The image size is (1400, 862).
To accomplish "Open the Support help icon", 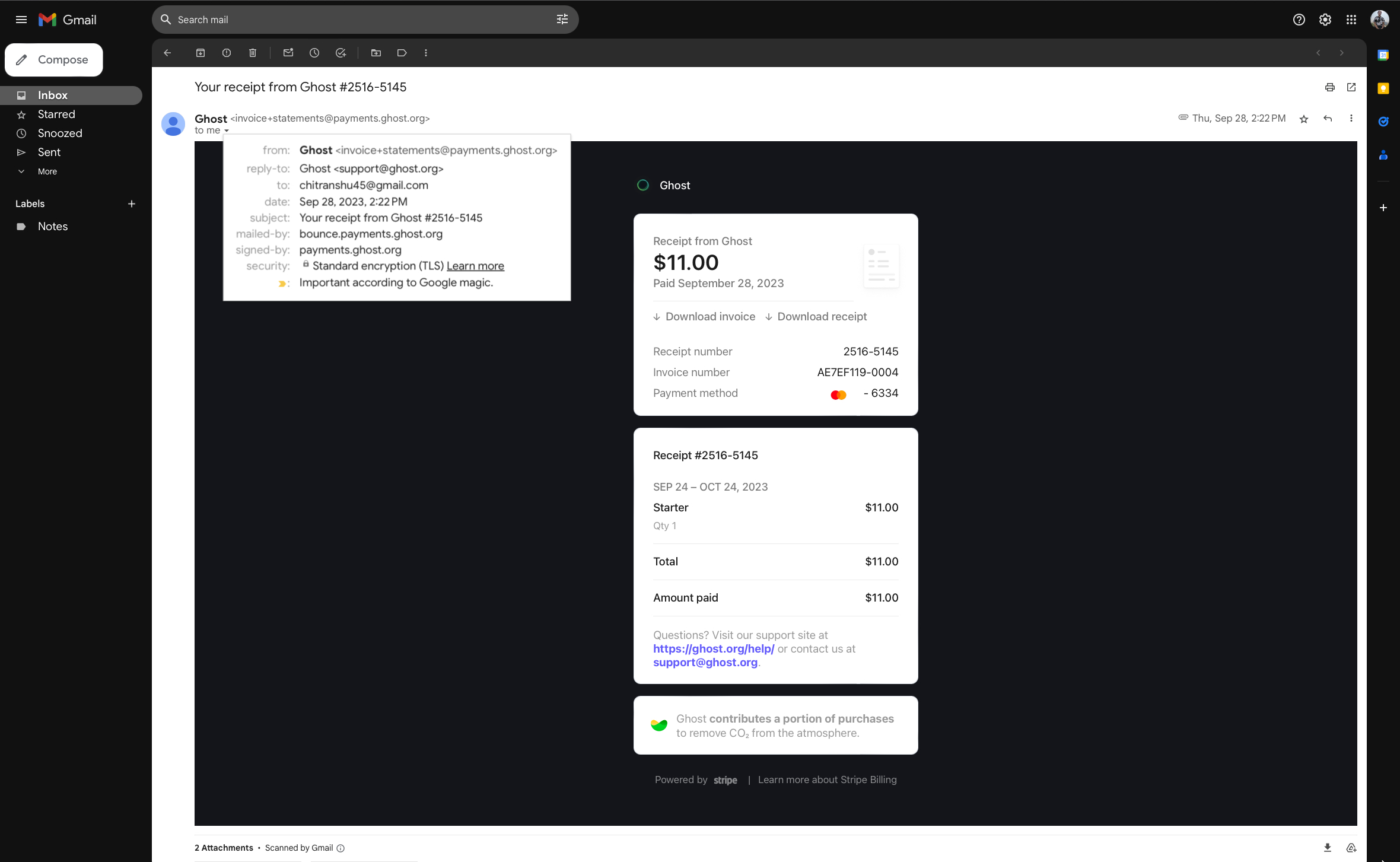I will pos(1299,20).
